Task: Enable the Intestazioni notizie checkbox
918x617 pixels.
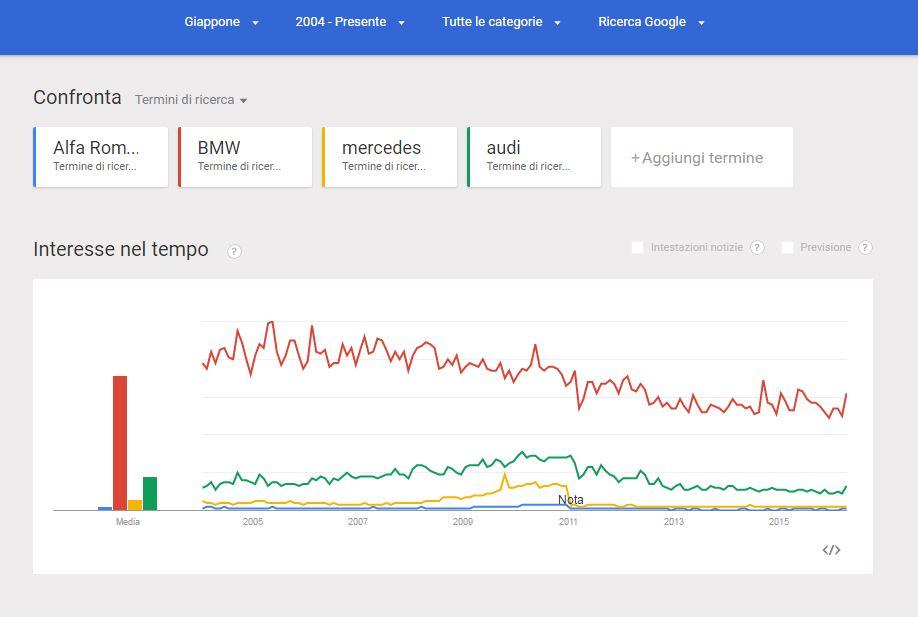Action: pos(638,248)
